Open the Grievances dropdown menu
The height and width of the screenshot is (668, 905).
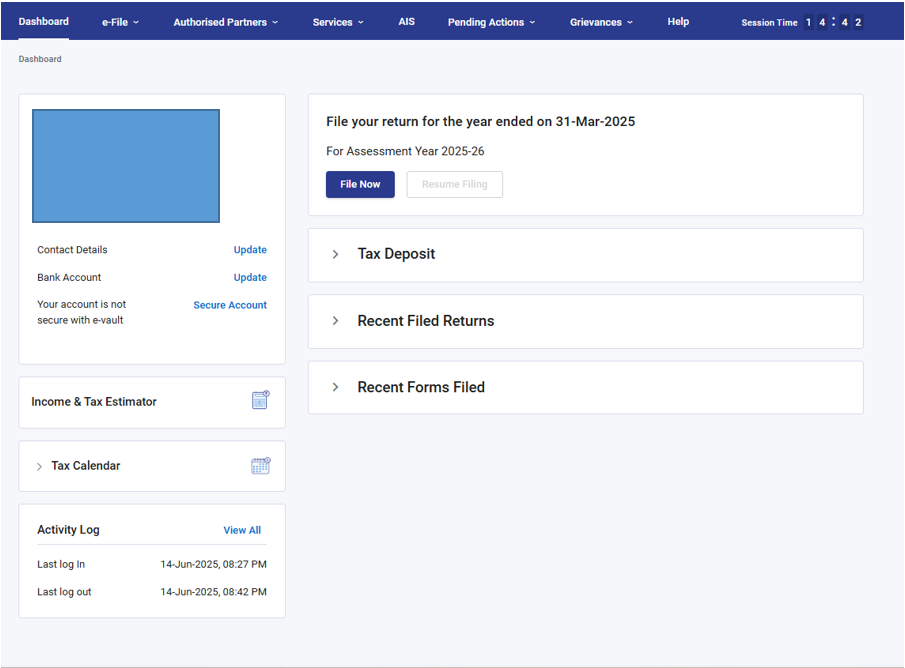(x=601, y=22)
